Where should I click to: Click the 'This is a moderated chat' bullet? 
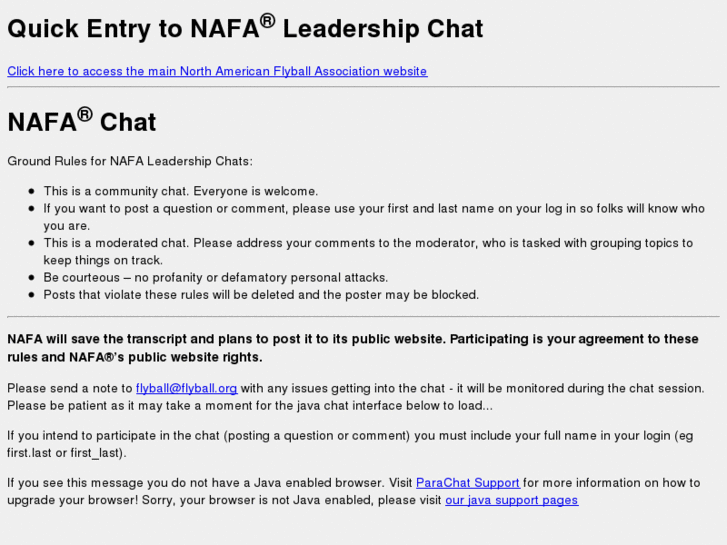coord(367,243)
